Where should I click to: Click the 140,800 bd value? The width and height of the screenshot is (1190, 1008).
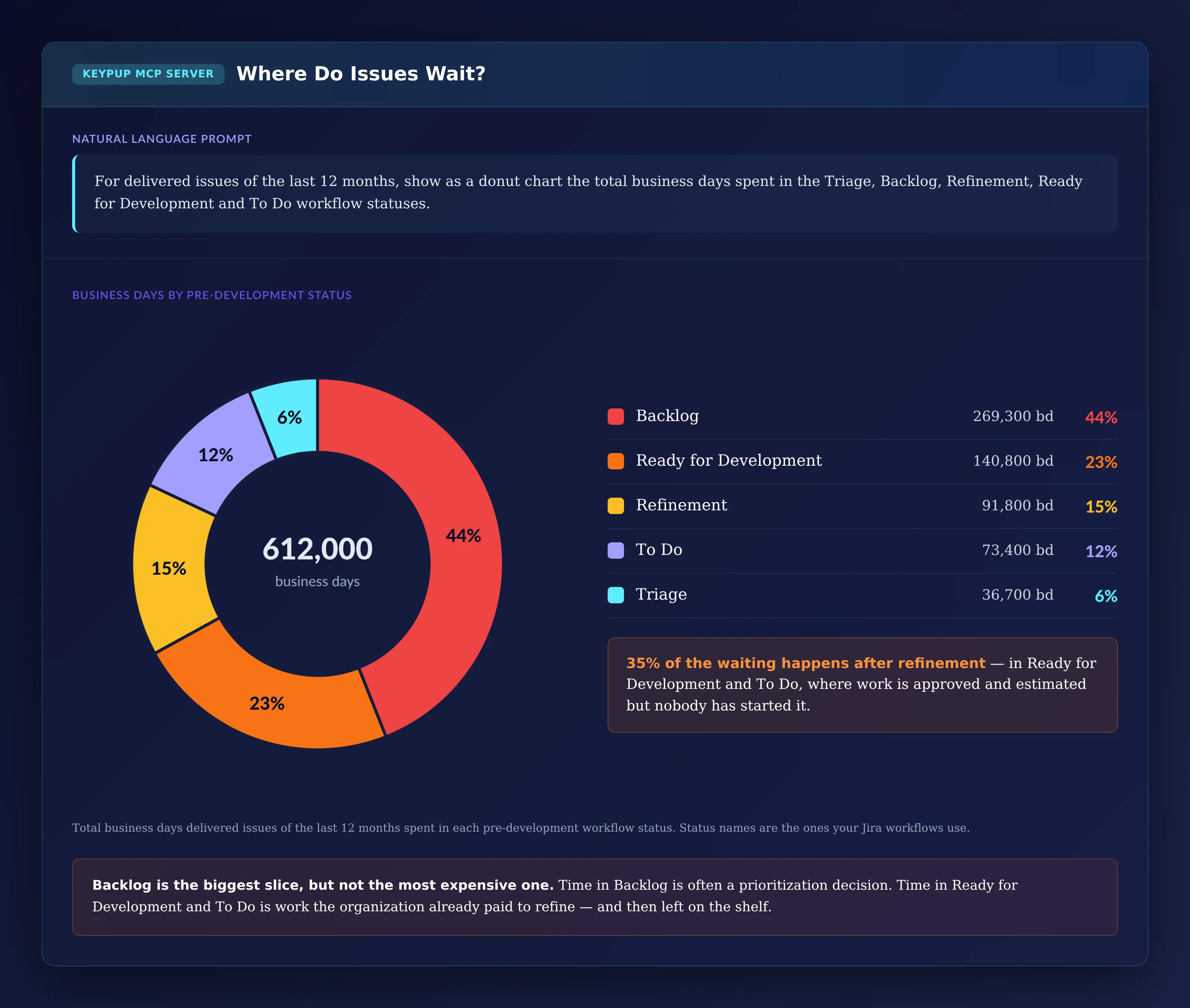1013,460
